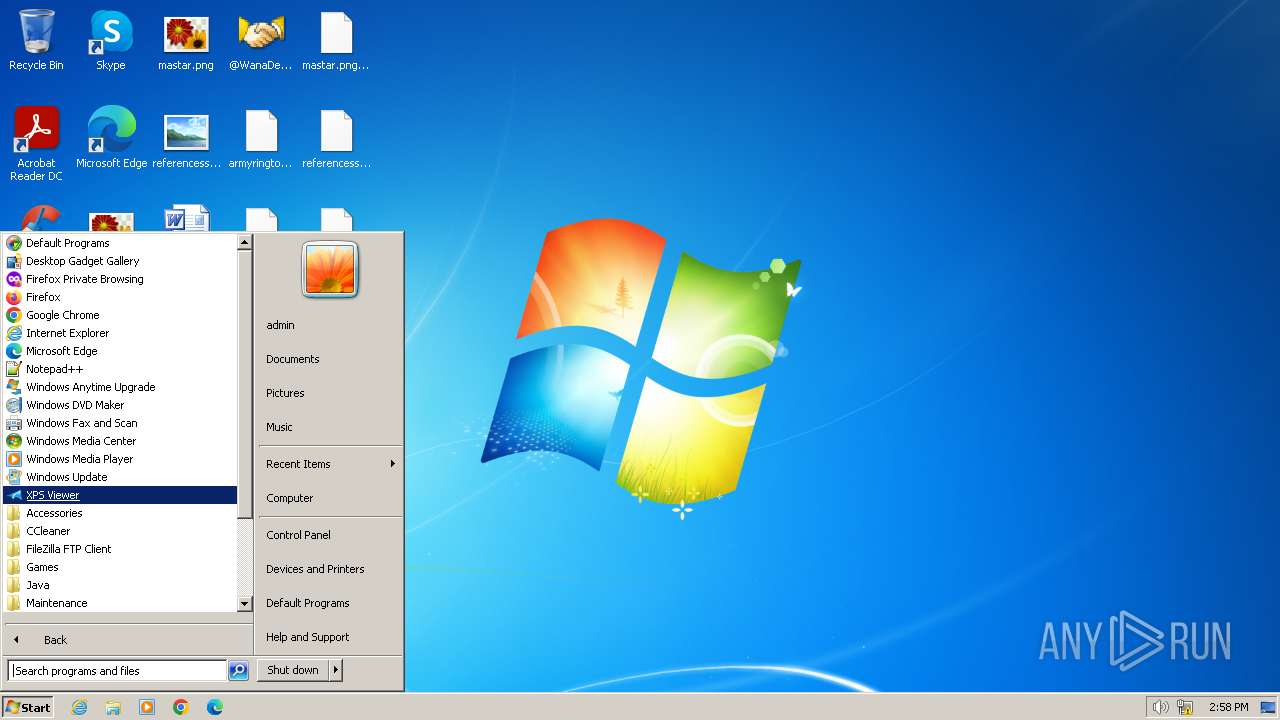Select the armyringto... desktop file

click(x=261, y=138)
